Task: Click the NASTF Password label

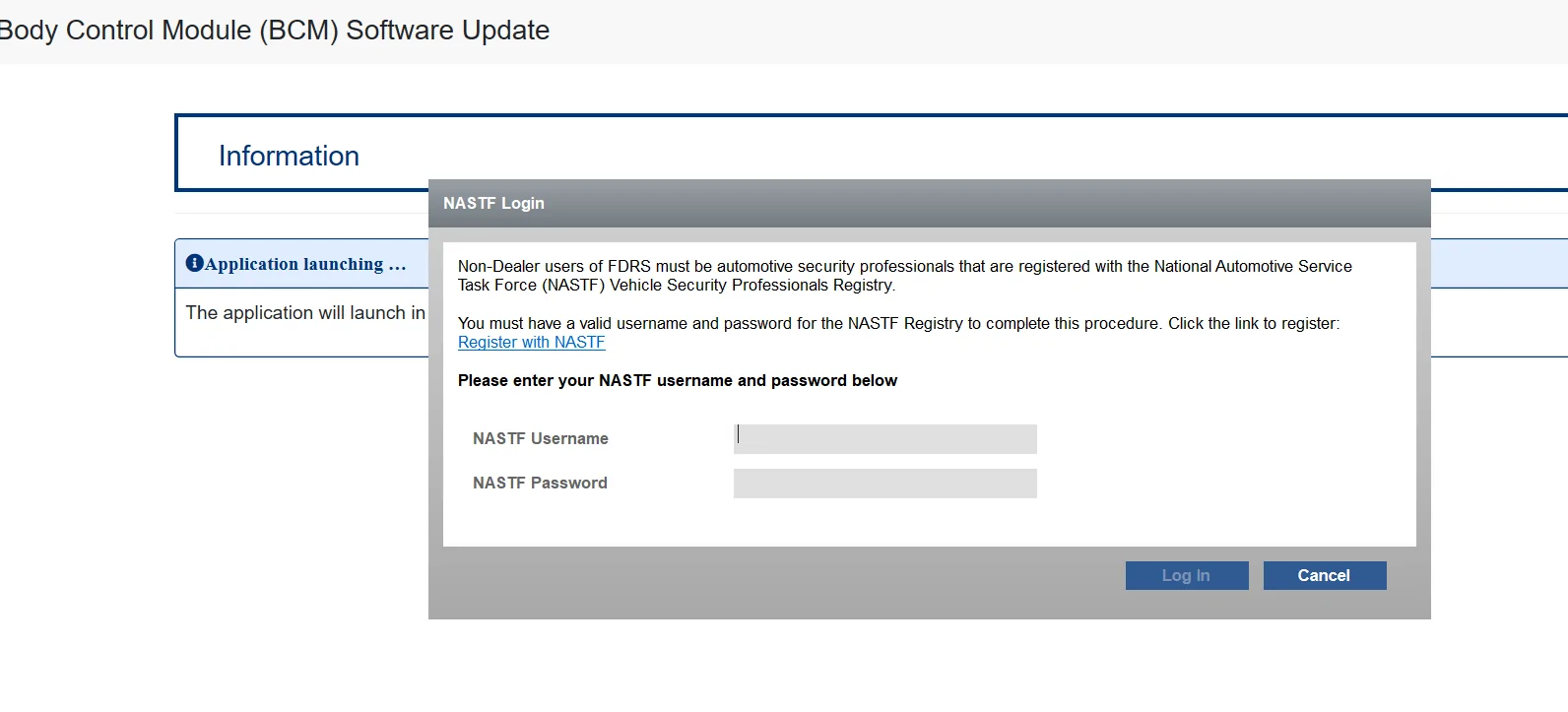Action: (540, 484)
